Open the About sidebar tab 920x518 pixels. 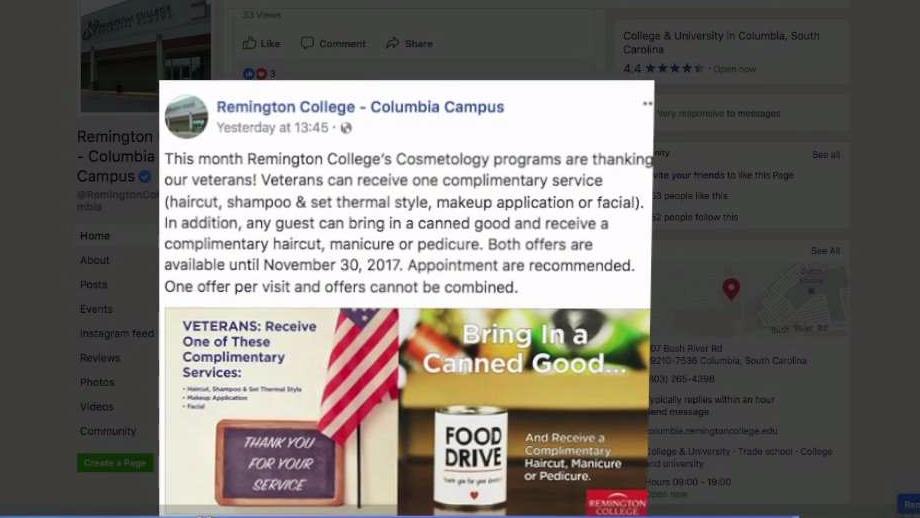coord(94,260)
